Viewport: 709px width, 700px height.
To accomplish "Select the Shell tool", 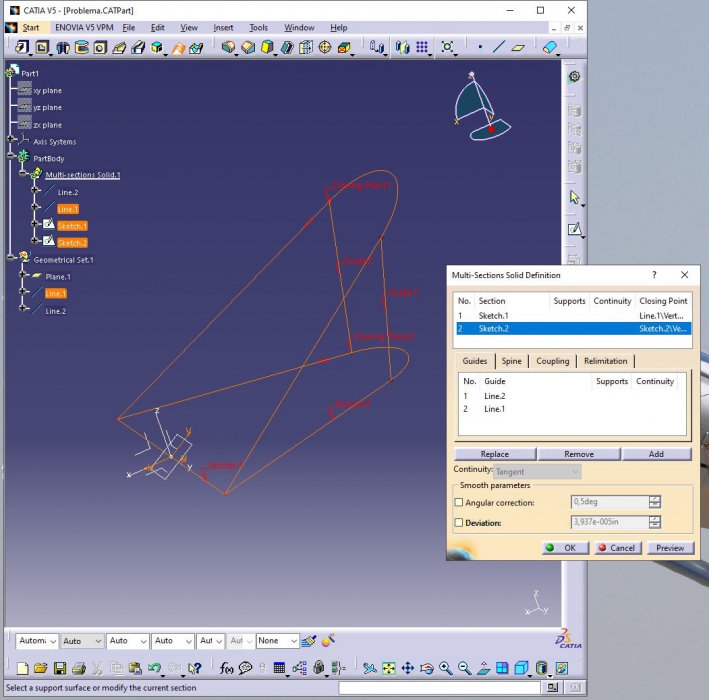I will click(287, 47).
